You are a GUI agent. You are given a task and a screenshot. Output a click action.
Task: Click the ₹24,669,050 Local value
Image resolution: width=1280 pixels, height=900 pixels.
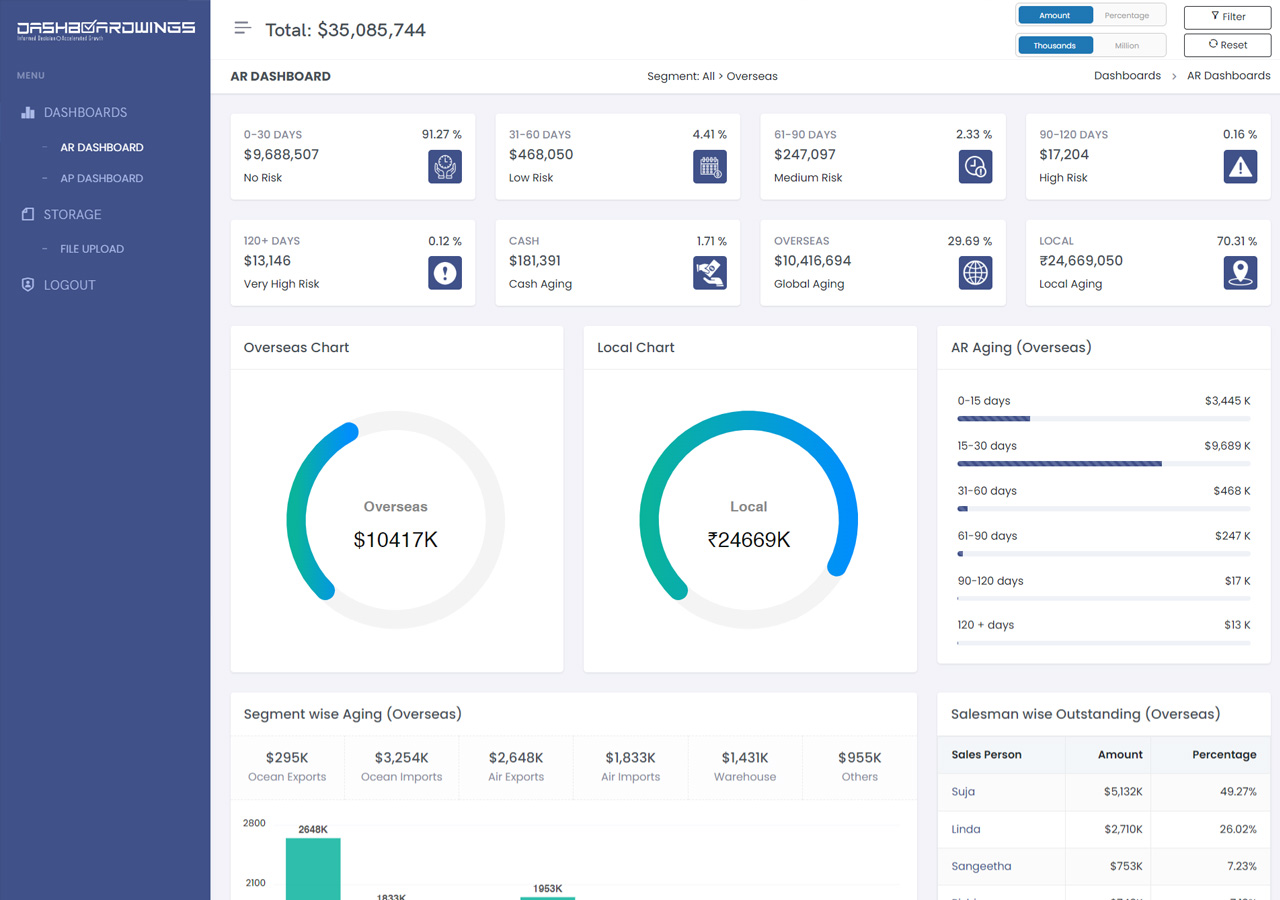(x=1081, y=260)
